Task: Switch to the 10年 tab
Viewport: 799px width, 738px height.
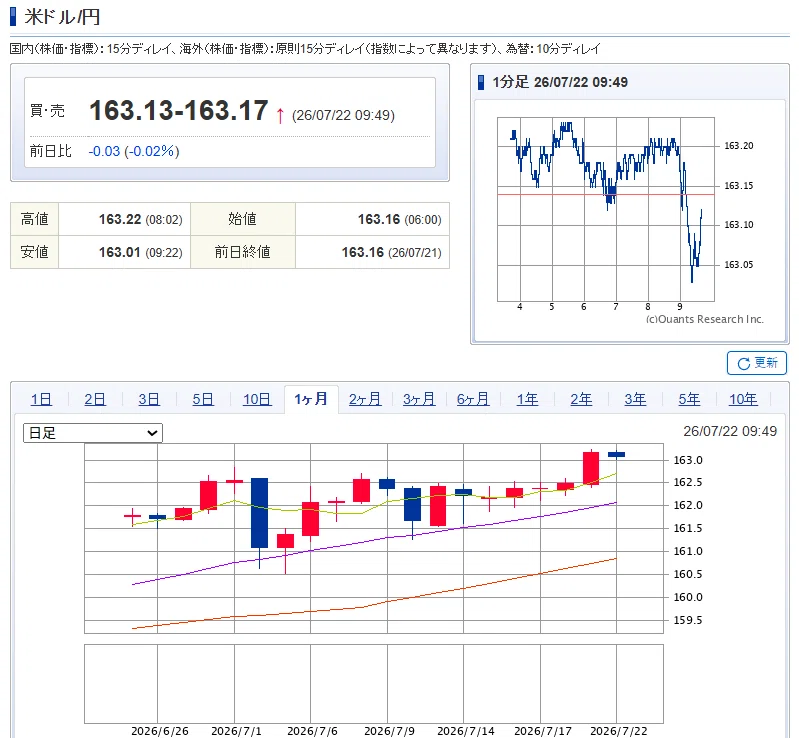Action: [743, 399]
